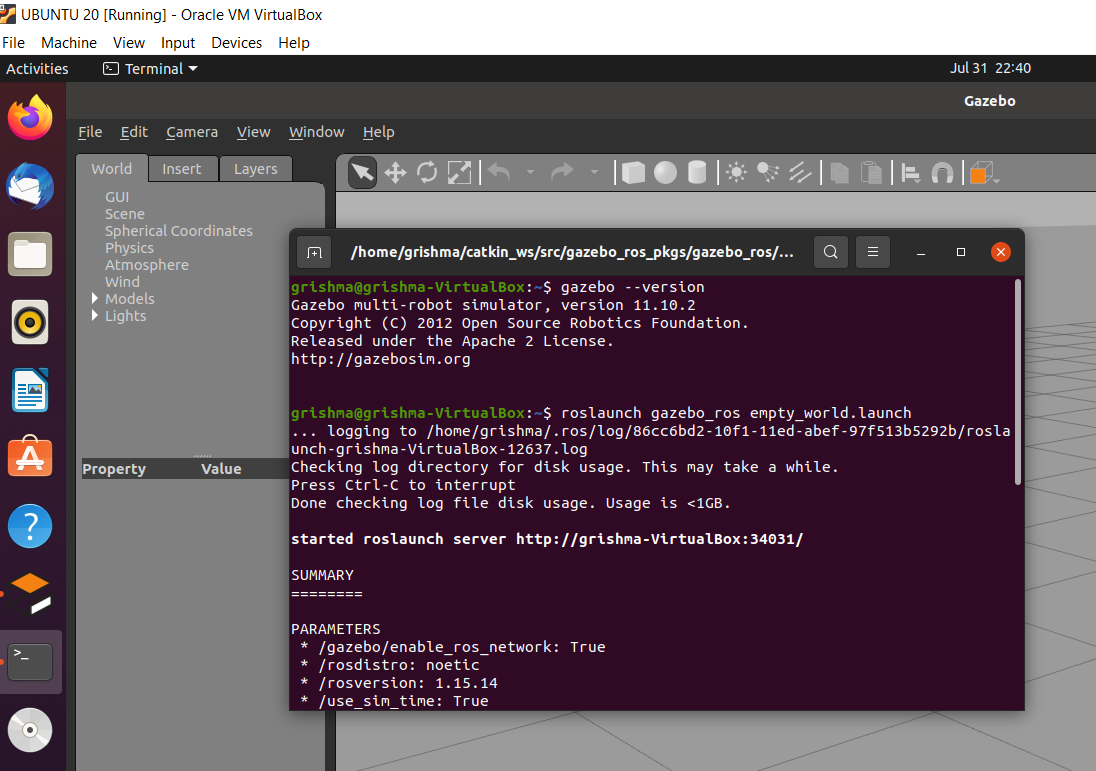This screenshot has width=1096, height=771.
Task: Insert a cylinder shape
Action: pyautogui.click(x=697, y=173)
